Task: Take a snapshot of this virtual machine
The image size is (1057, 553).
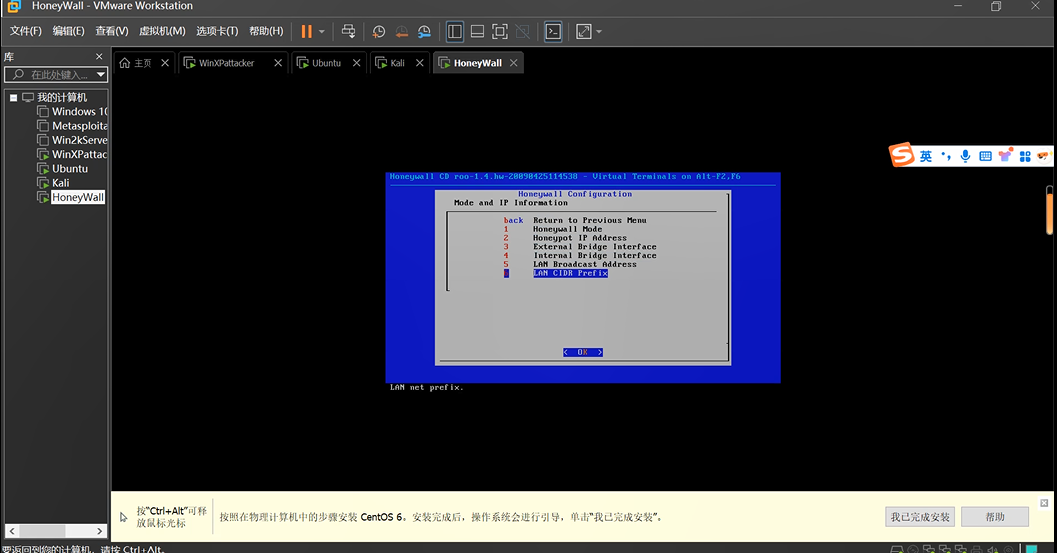Action: [x=379, y=32]
